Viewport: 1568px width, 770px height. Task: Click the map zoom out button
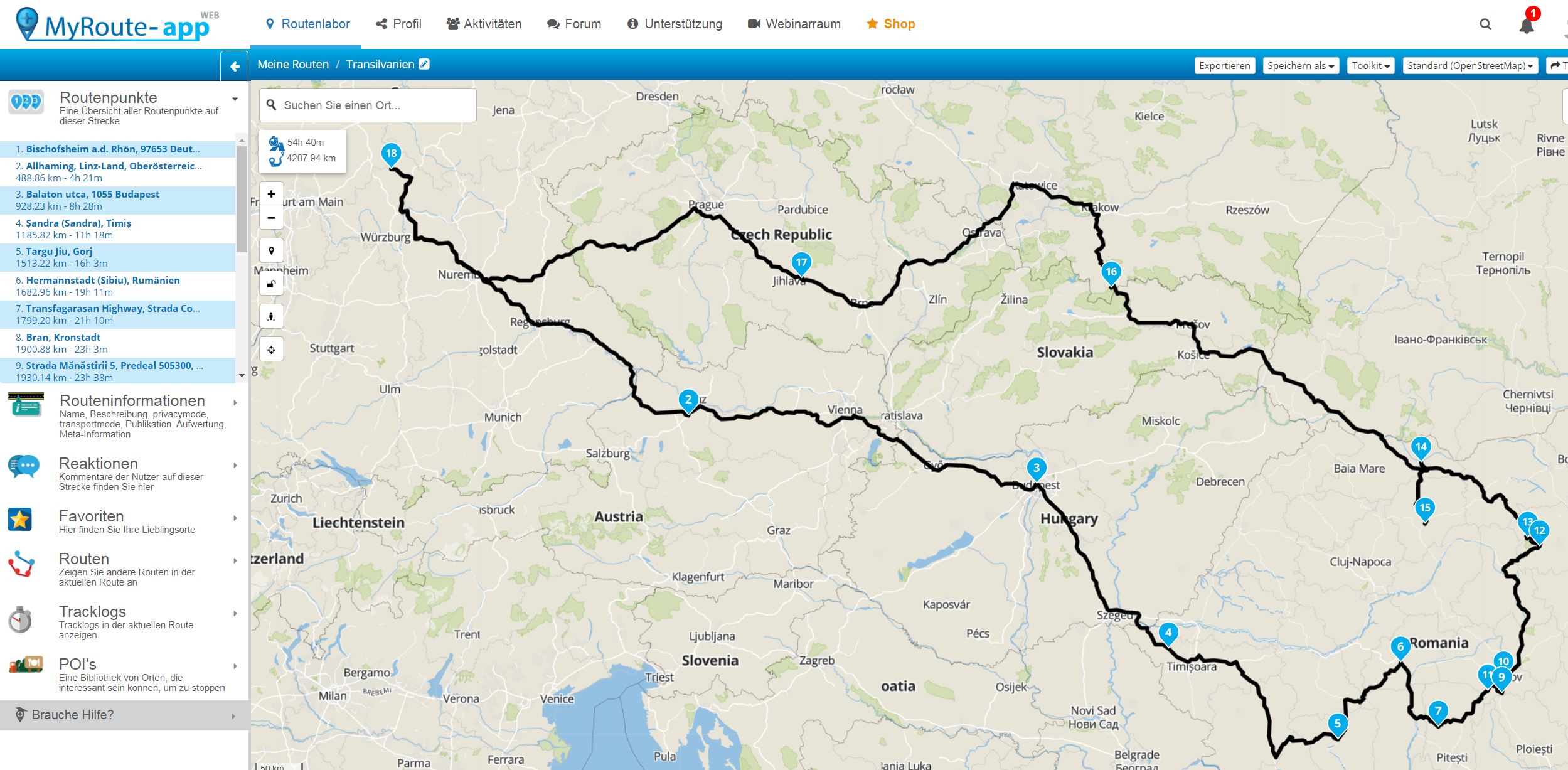coord(271,218)
